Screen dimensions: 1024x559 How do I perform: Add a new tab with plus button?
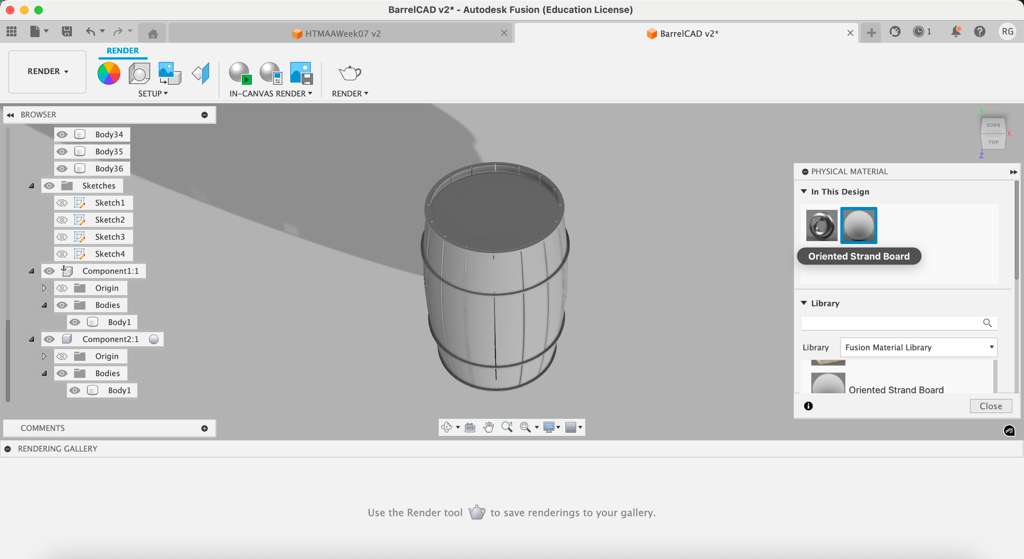click(x=871, y=33)
